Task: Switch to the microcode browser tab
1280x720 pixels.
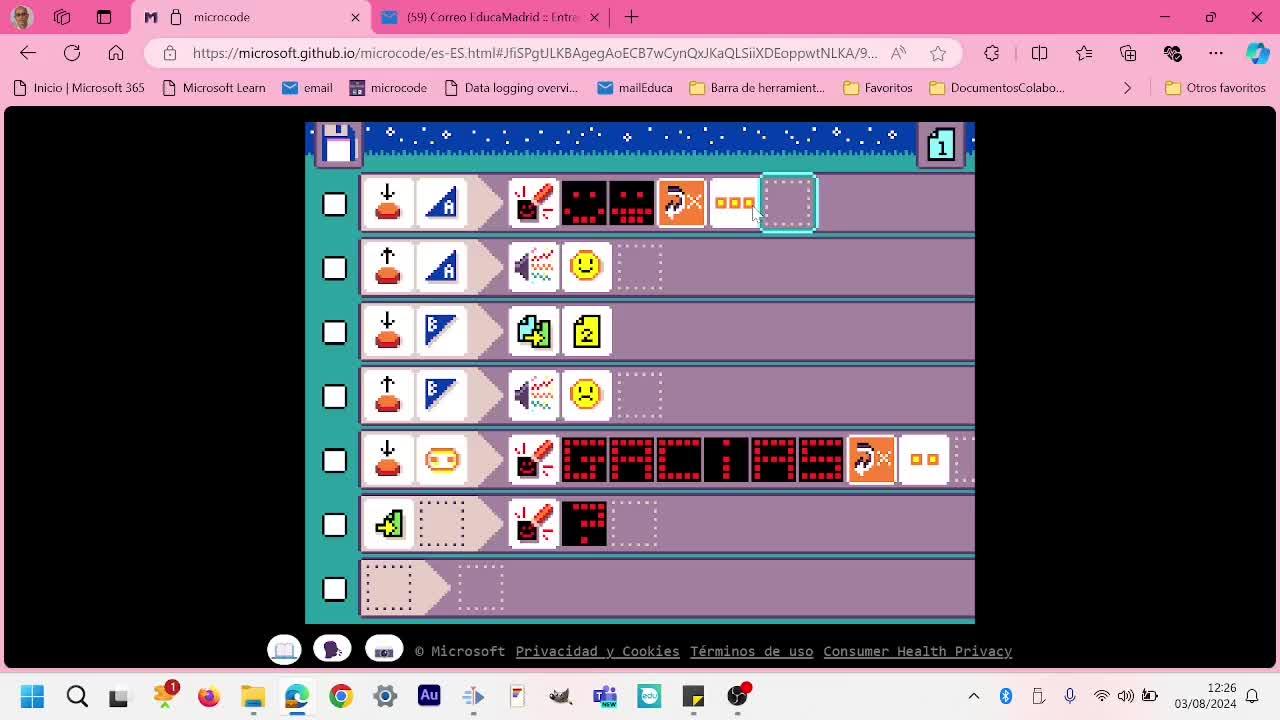Action: click(250, 17)
